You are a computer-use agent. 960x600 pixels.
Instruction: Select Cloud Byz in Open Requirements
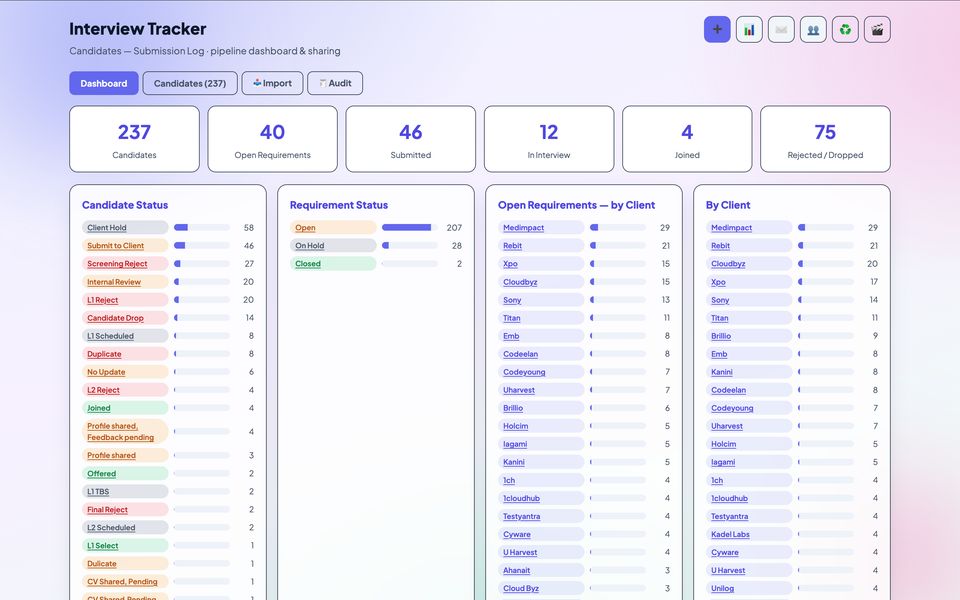[541, 588]
